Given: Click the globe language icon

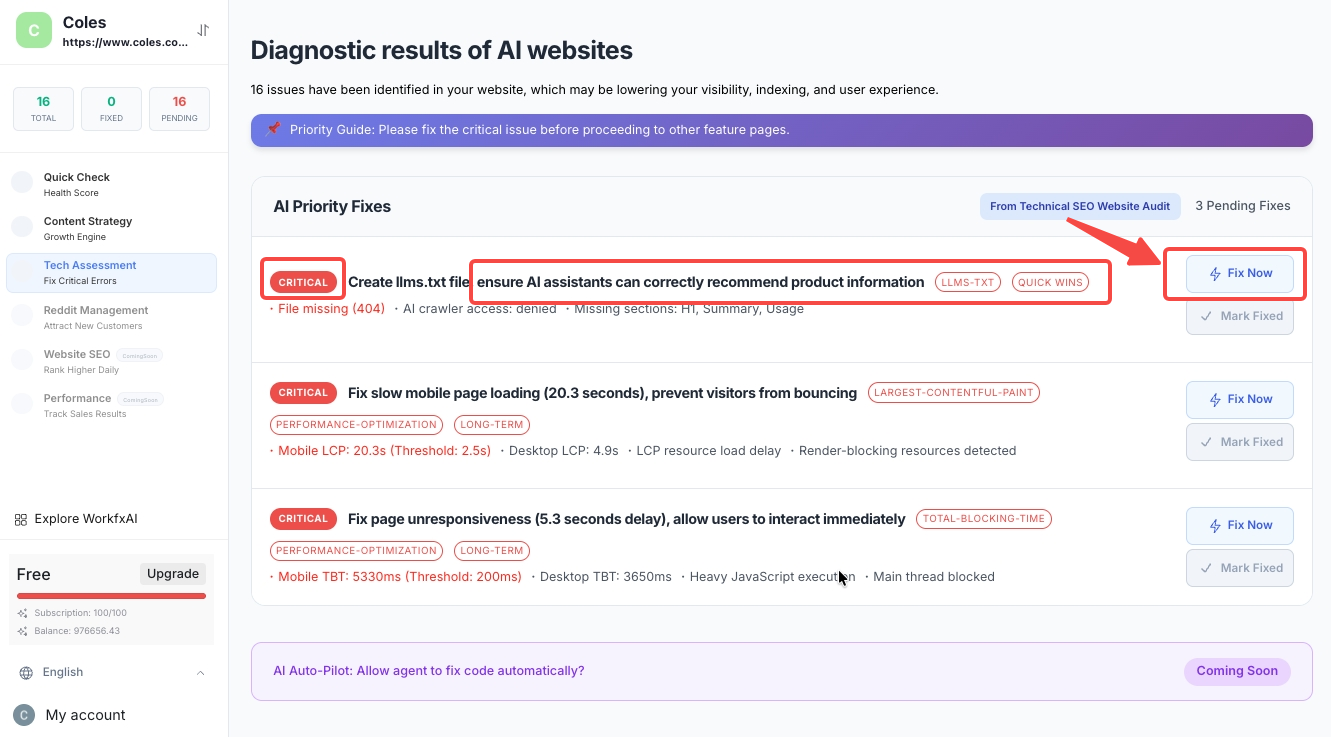Looking at the screenshot, I should [x=26, y=673].
